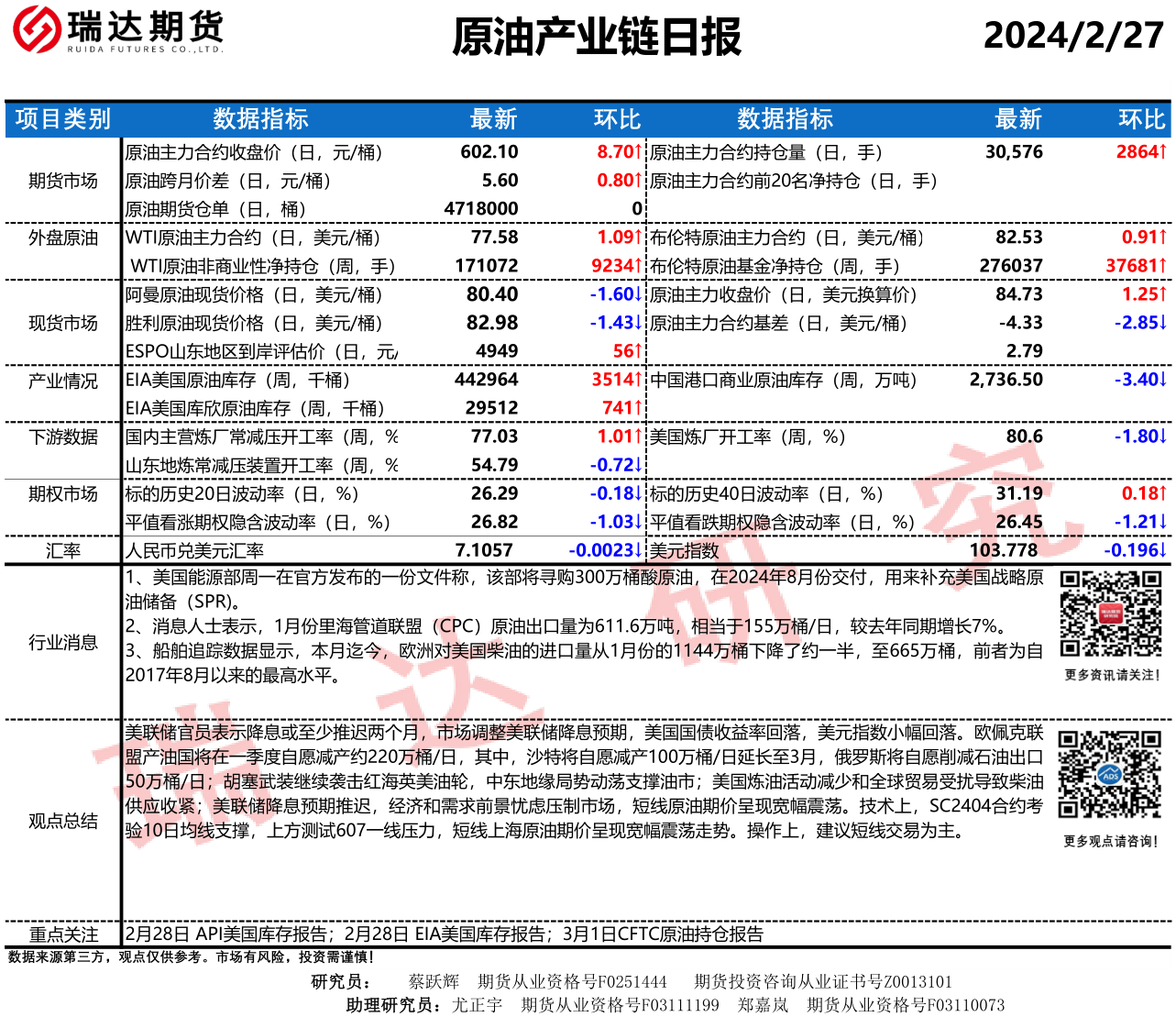Select the 重点关注 row label
This screenshot has height=1017, width=1176.
[62, 934]
